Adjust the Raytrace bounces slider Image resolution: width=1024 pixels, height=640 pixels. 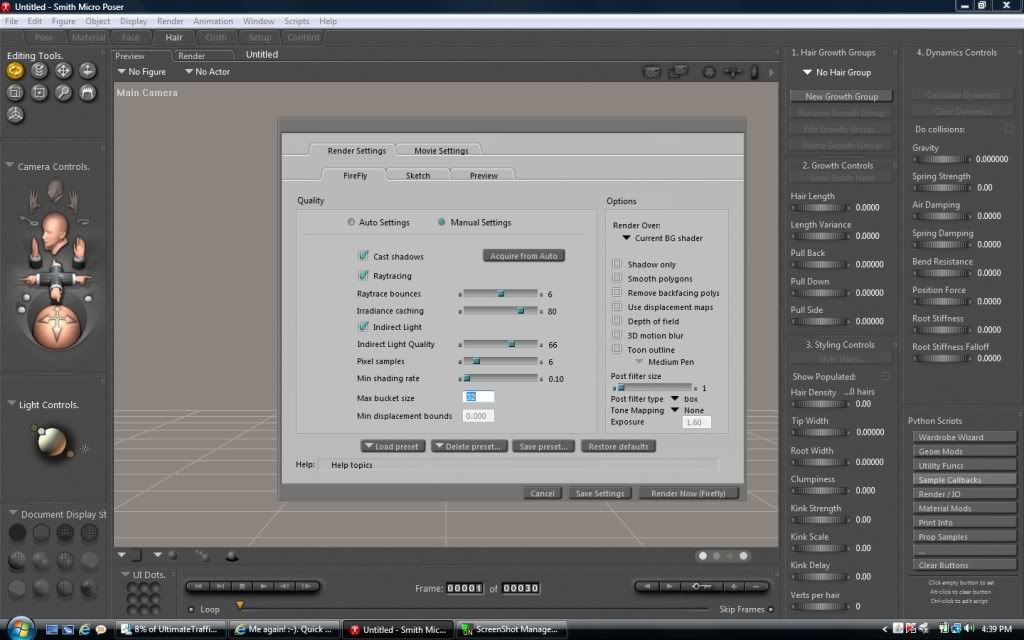[500, 294]
